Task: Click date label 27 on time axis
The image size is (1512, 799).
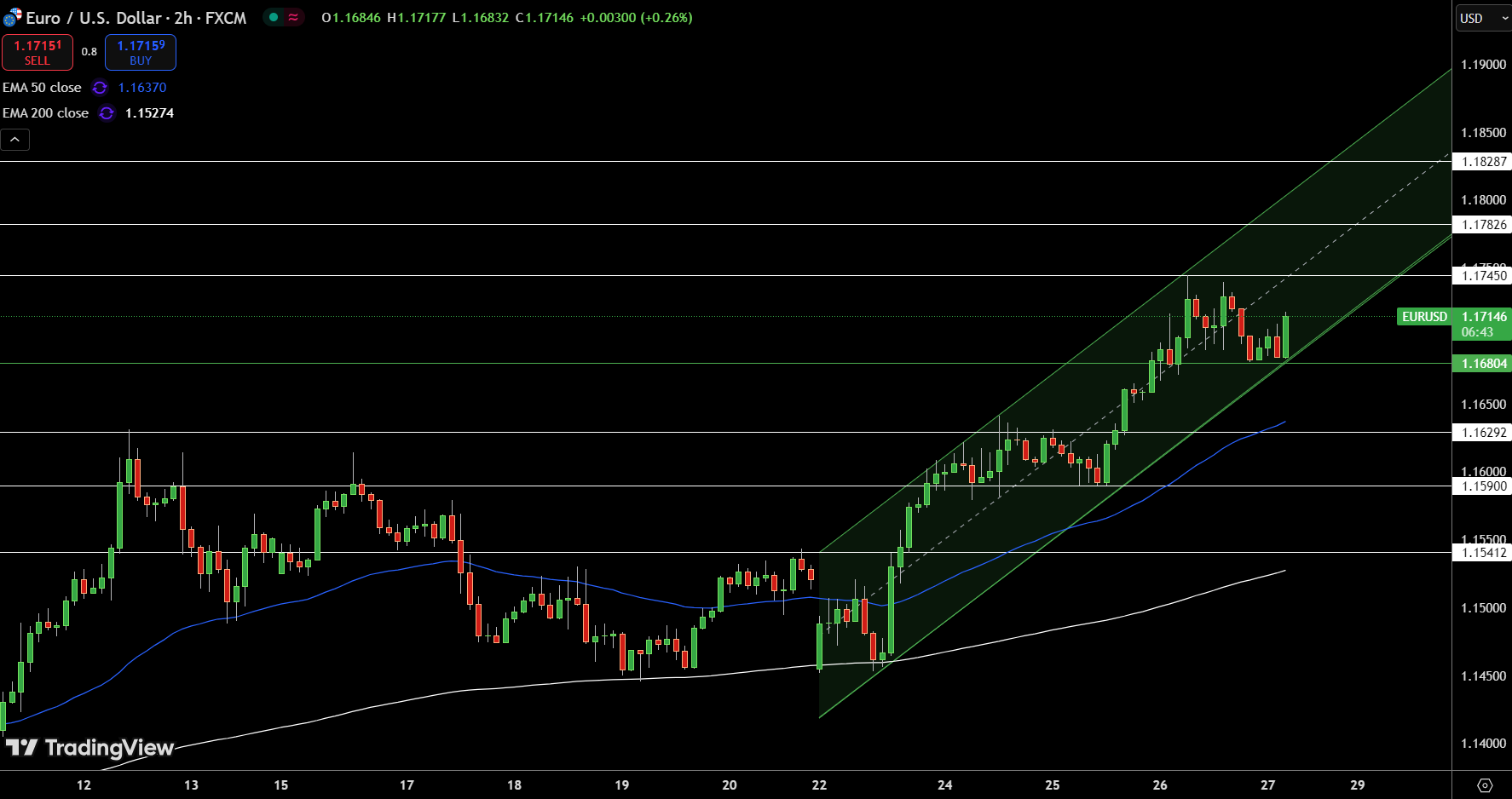Action: coord(1267,785)
